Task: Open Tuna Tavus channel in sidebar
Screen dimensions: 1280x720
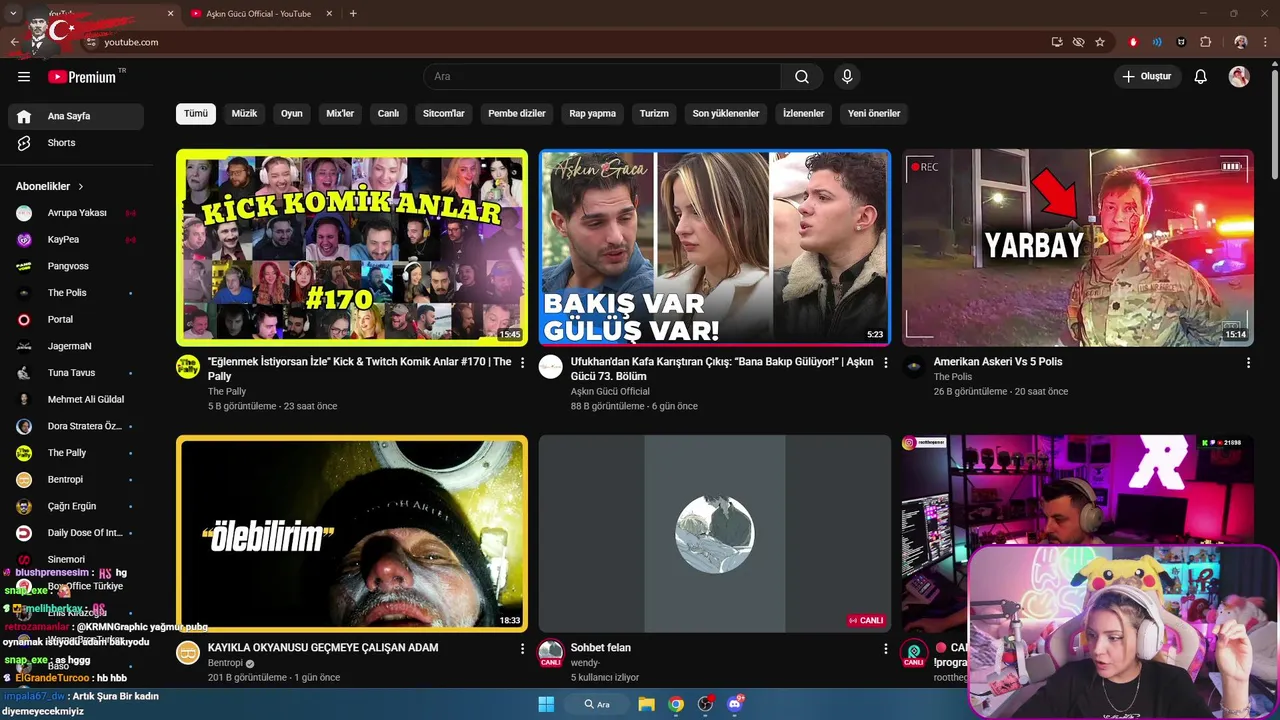Action: [x=76, y=373]
